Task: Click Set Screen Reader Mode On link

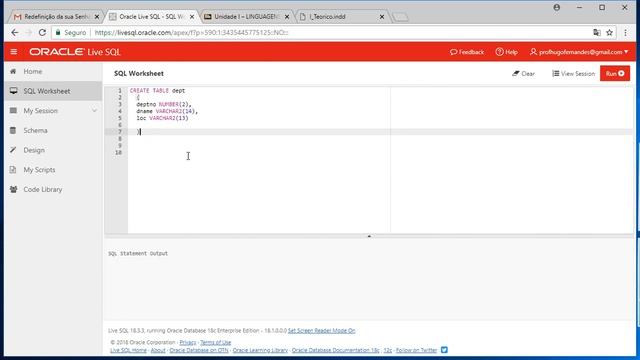Action: click(x=322, y=330)
